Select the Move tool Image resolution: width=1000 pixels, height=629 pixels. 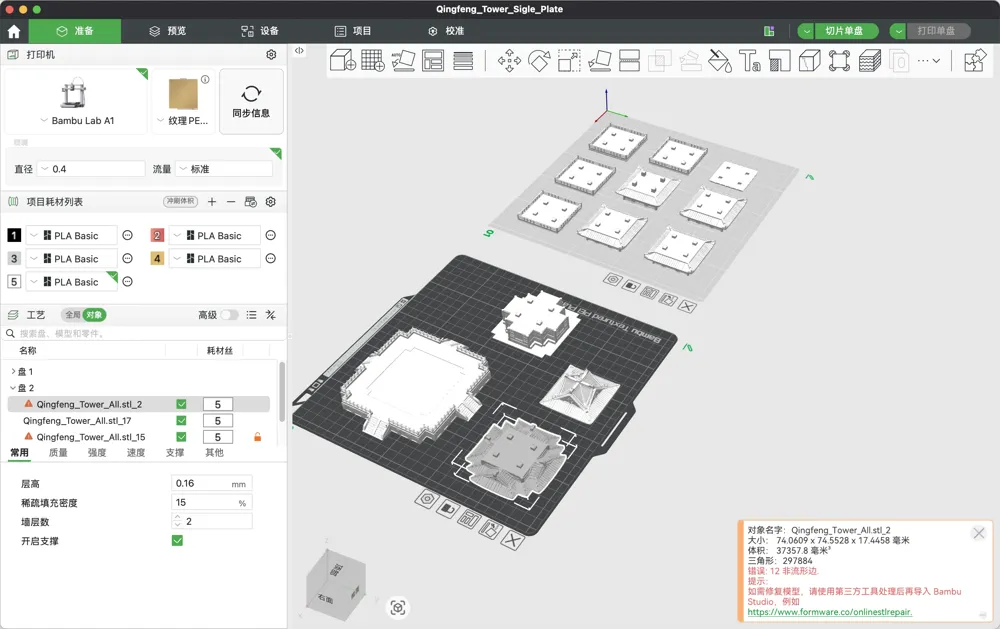point(509,61)
